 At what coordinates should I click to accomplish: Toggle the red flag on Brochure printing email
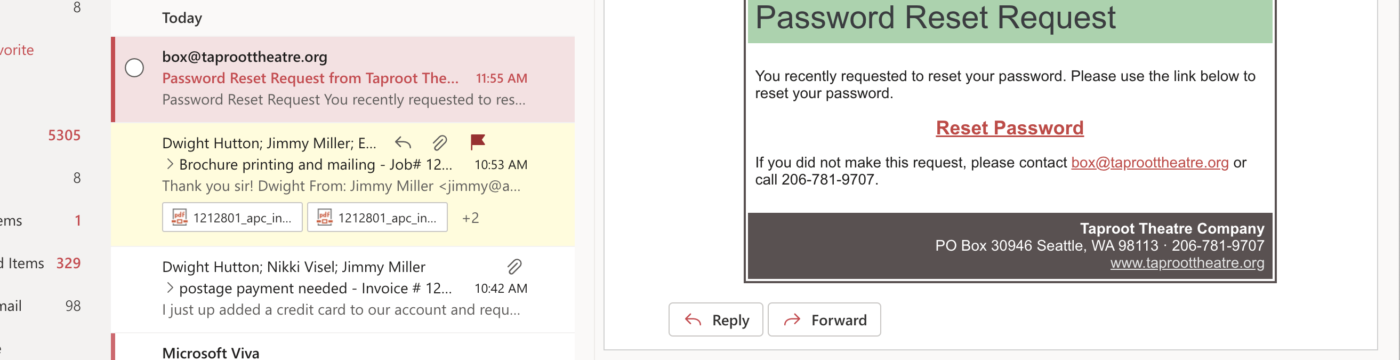tap(478, 142)
